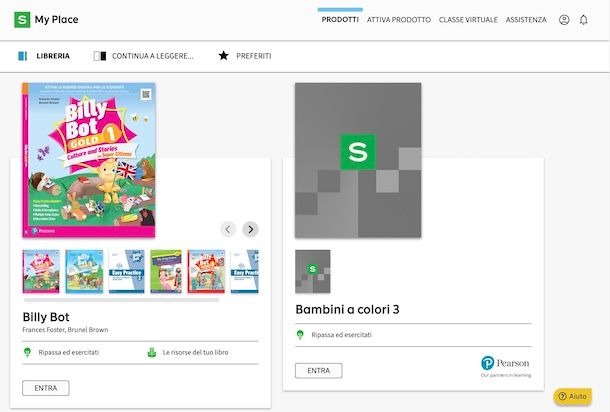Click the green S My Place logo

tap(22, 19)
